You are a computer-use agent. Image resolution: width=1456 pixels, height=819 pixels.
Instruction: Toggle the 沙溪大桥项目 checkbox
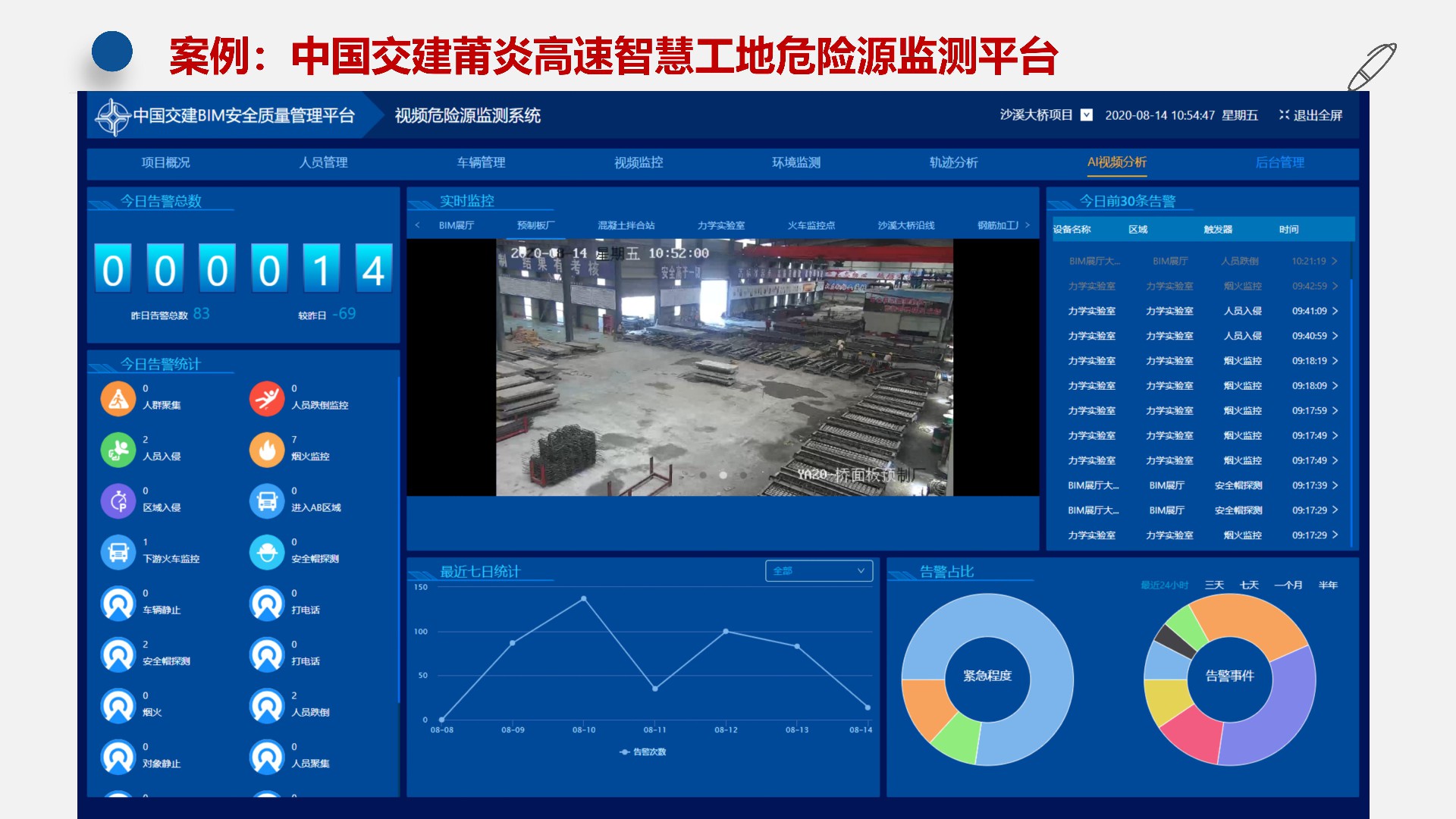click(1087, 115)
